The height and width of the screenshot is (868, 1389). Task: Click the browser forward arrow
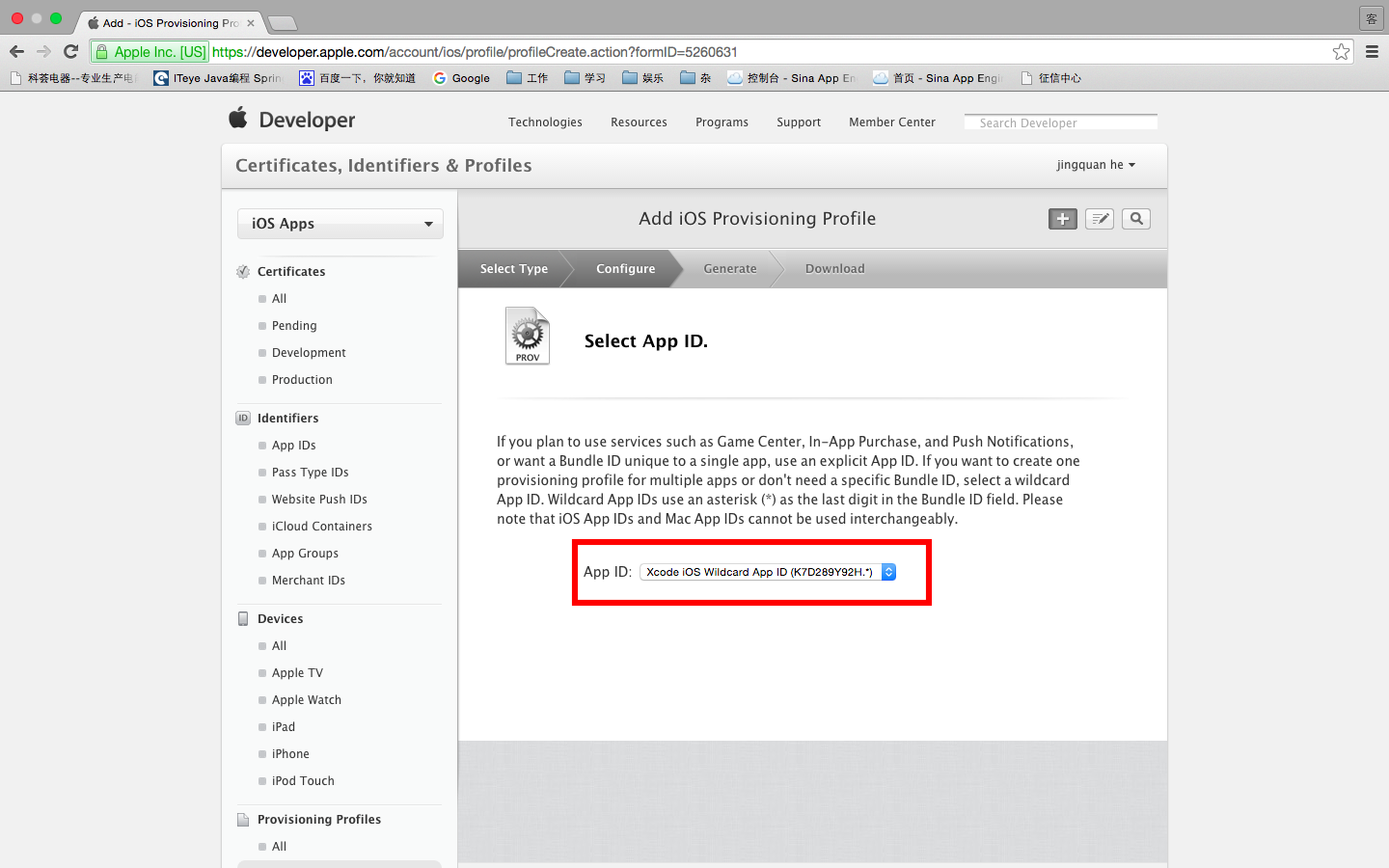click(43, 52)
